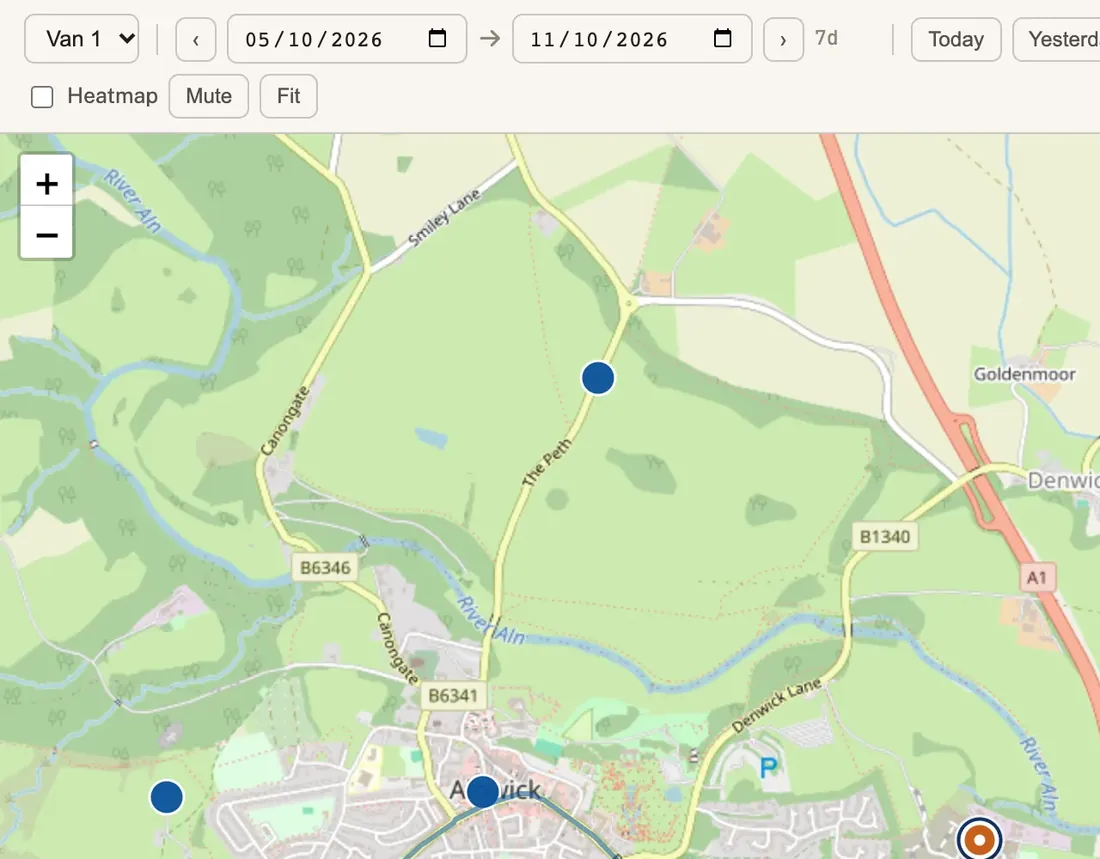Click the A1 road shield

1037,578
